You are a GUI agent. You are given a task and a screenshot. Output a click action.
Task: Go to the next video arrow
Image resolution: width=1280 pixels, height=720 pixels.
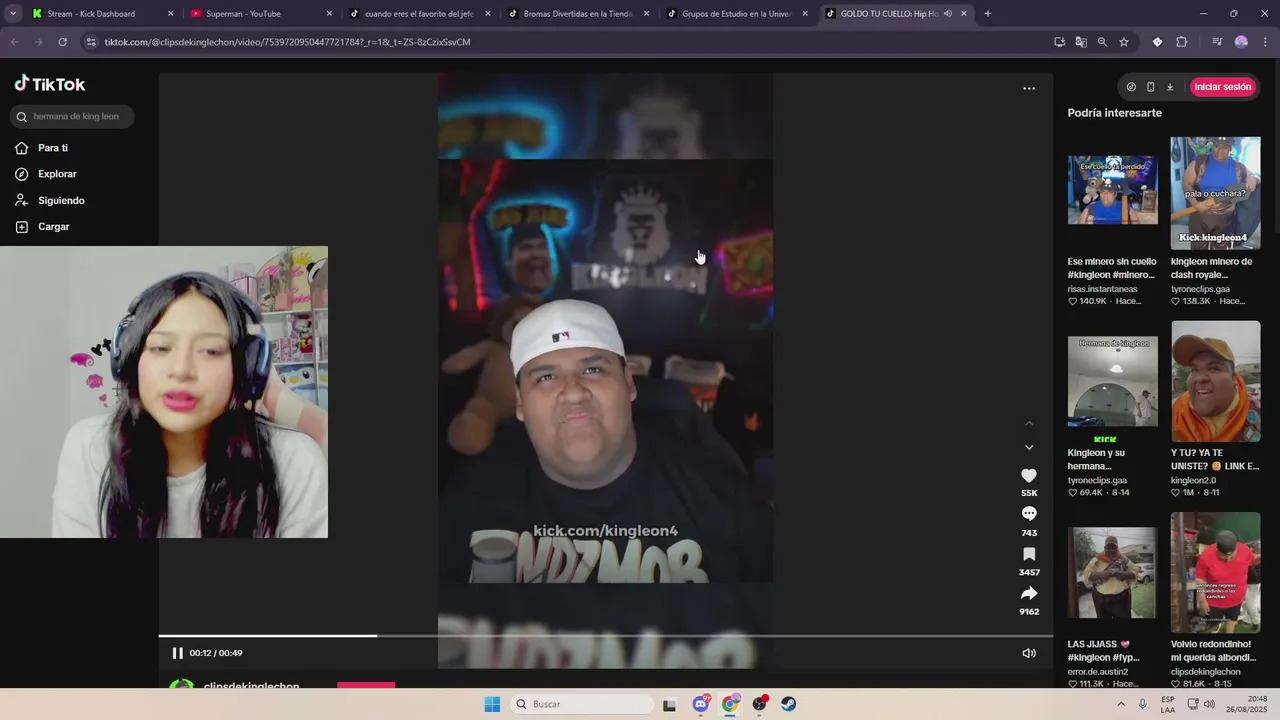[x=1029, y=447]
